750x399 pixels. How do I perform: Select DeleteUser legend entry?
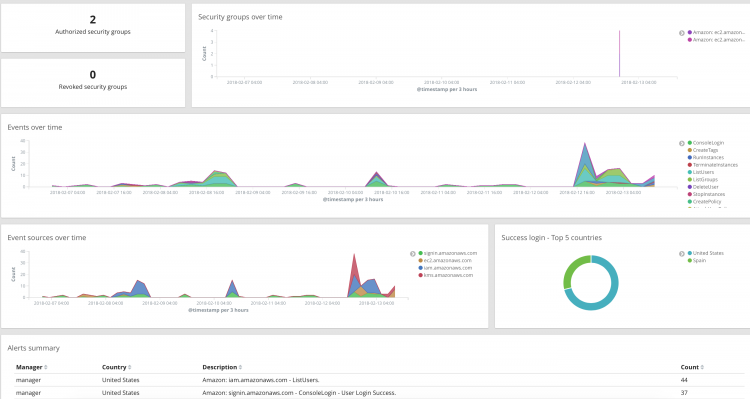pyautogui.click(x=703, y=187)
